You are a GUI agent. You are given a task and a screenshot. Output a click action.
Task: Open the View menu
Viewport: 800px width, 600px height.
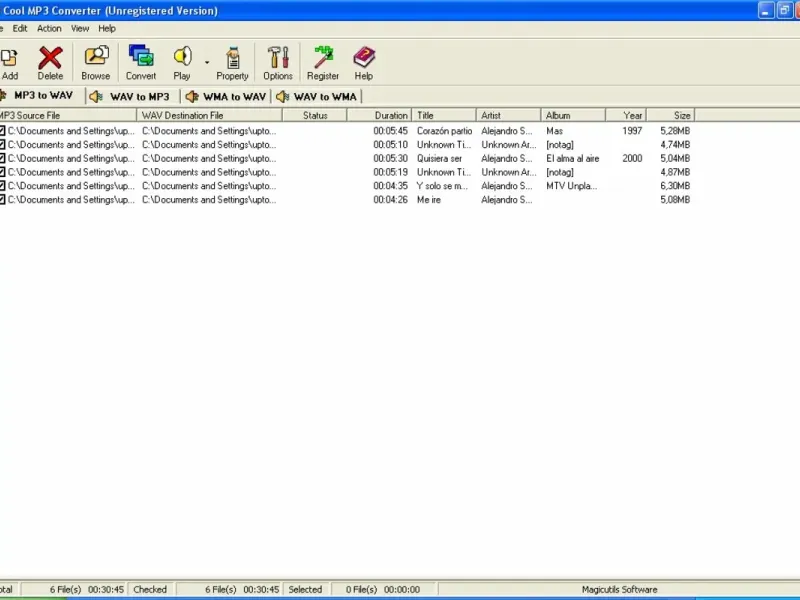[x=80, y=29]
